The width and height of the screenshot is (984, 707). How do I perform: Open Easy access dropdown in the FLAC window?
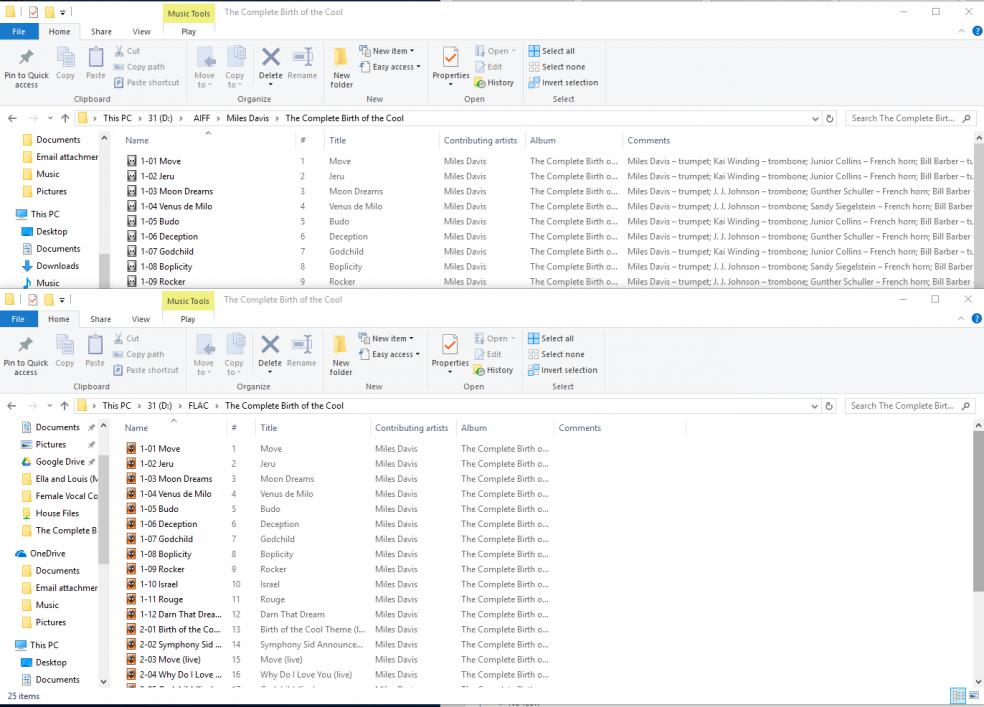pos(396,354)
